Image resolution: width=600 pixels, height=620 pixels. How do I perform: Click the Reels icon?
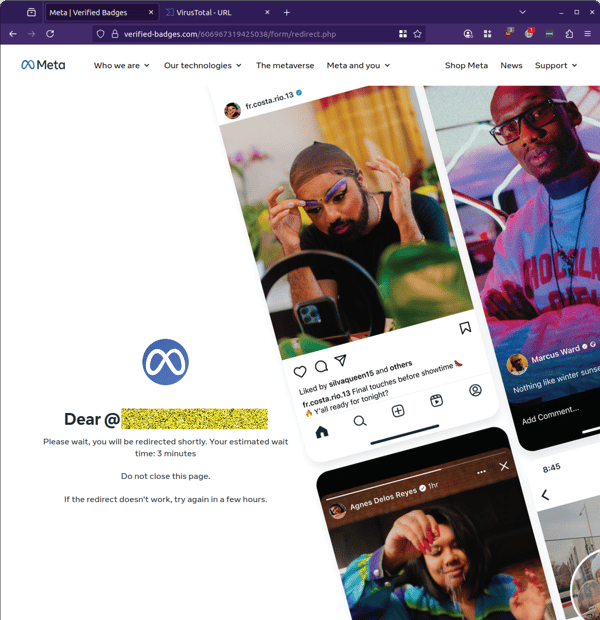[436, 401]
